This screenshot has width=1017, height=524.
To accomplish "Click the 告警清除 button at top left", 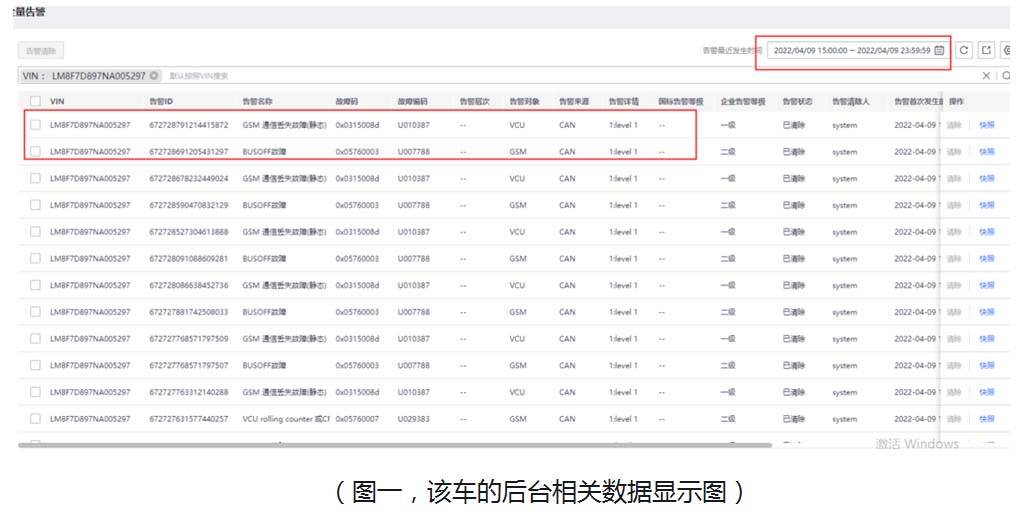I will tap(41, 50).
